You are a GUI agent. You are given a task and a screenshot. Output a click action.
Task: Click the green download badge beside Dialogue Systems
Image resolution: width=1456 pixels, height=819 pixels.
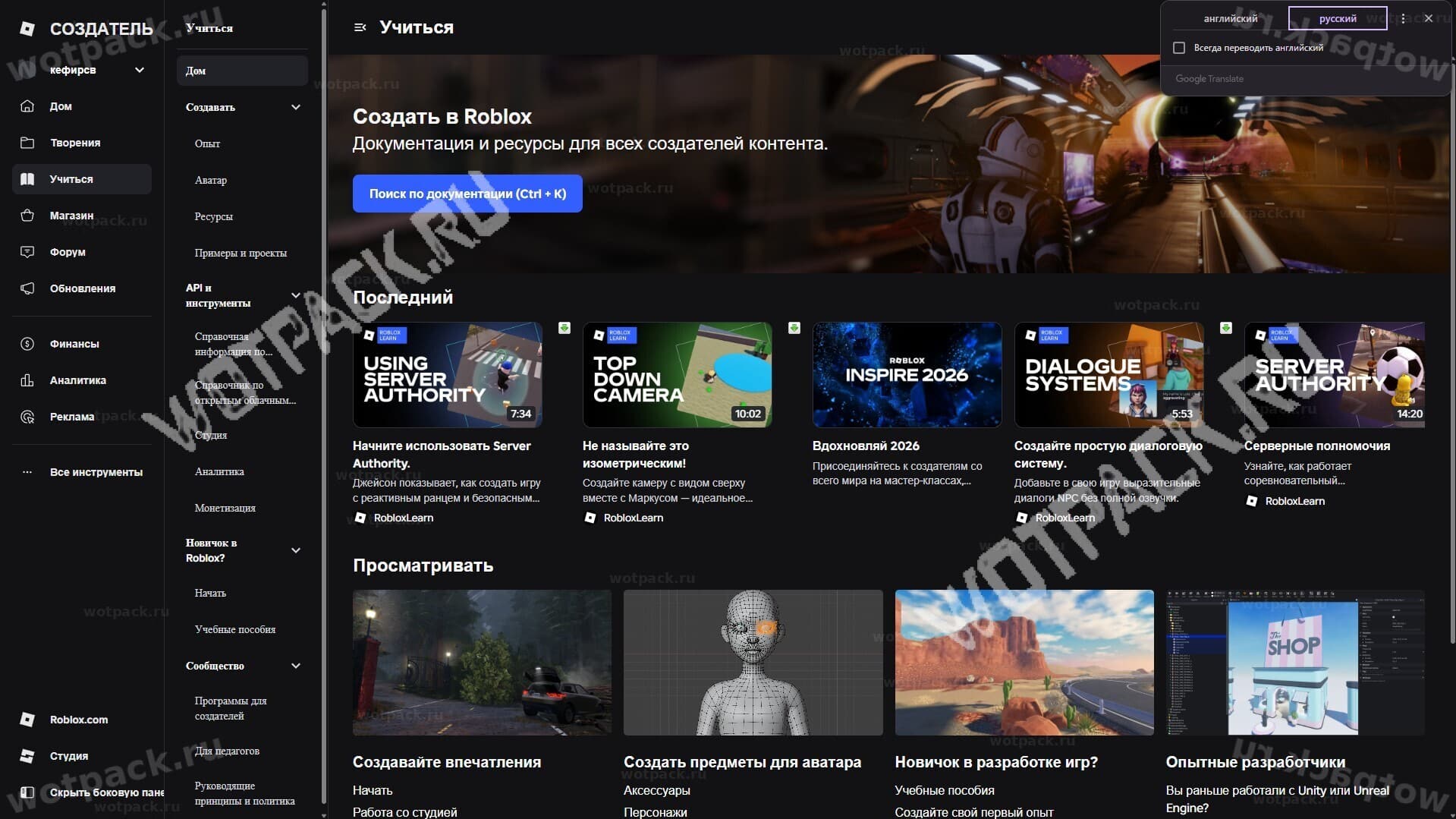click(x=1226, y=328)
